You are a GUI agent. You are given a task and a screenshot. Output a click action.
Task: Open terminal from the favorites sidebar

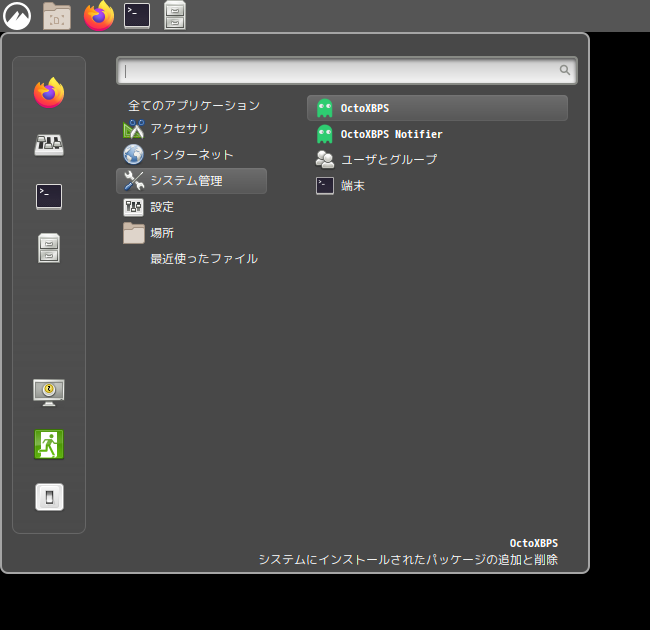coord(49,196)
